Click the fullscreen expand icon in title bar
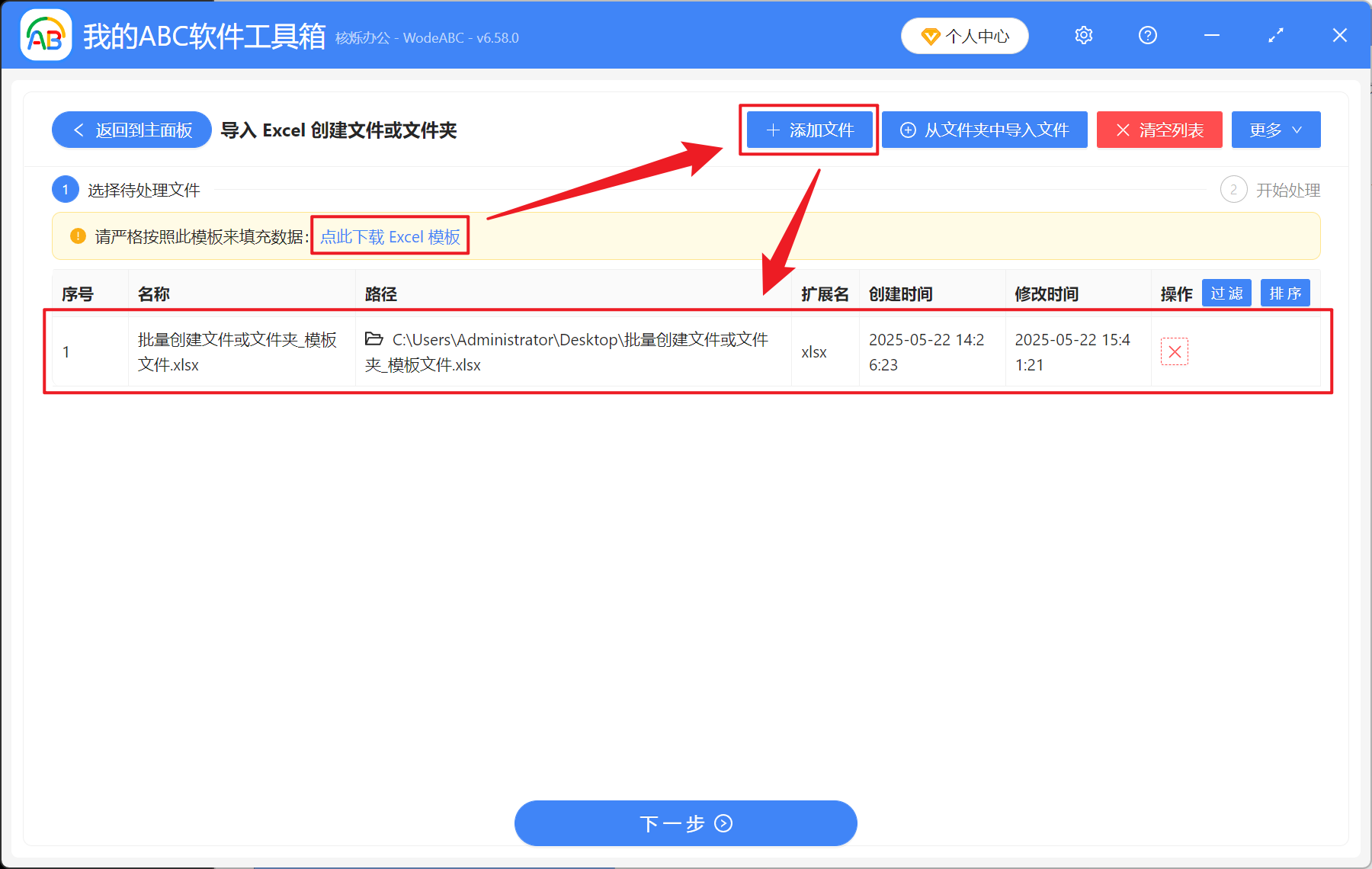Screen dimensions: 1372x869 [1275, 35]
